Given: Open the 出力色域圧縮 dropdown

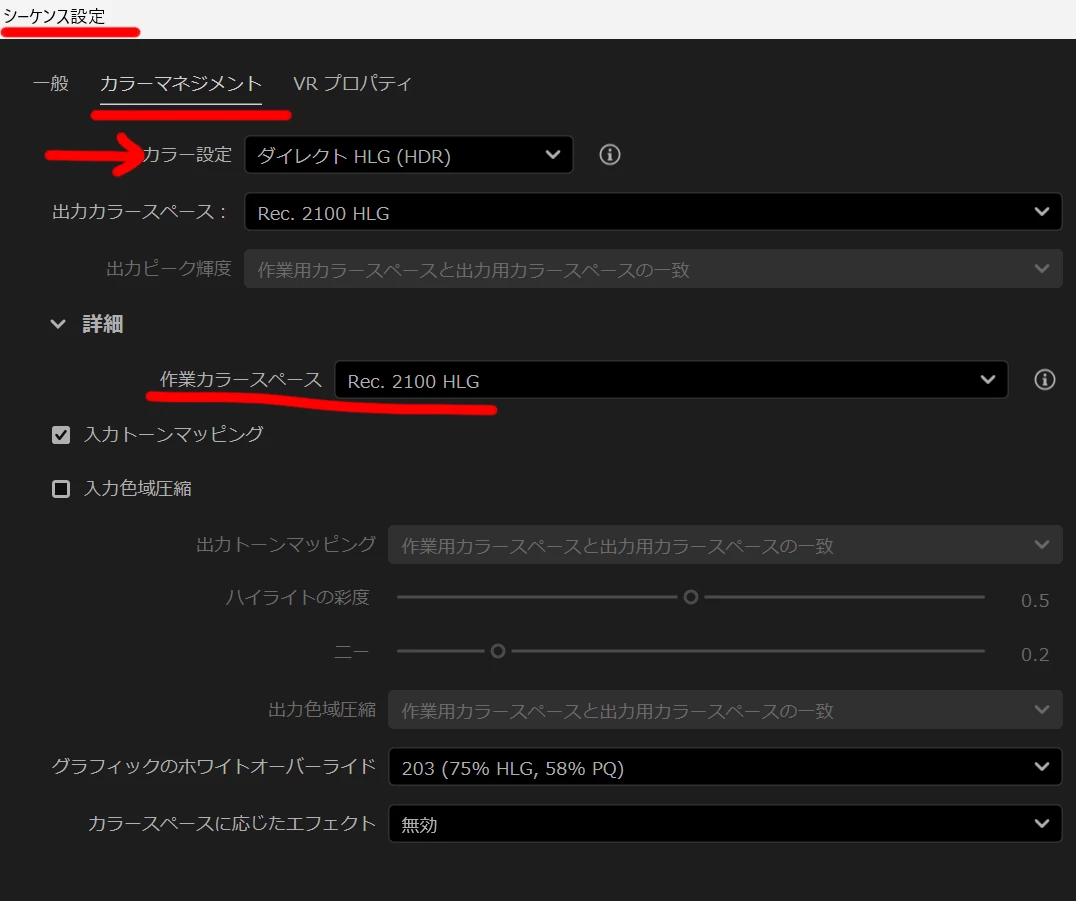Looking at the screenshot, I should [x=725, y=710].
